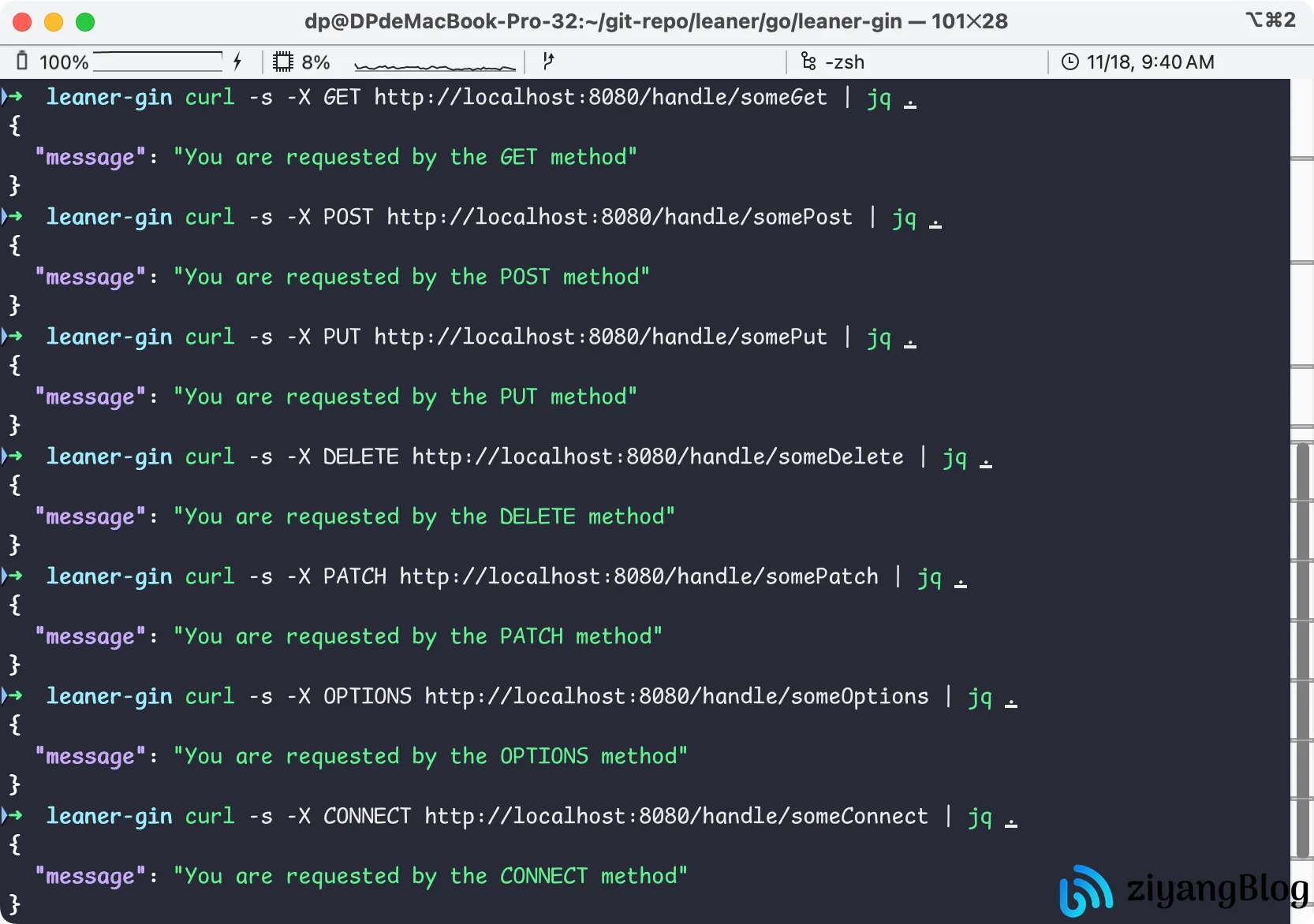The width and height of the screenshot is (1314, 924).
Task: Click the prompt arrow before the GET command
Action: click(13, 97)
